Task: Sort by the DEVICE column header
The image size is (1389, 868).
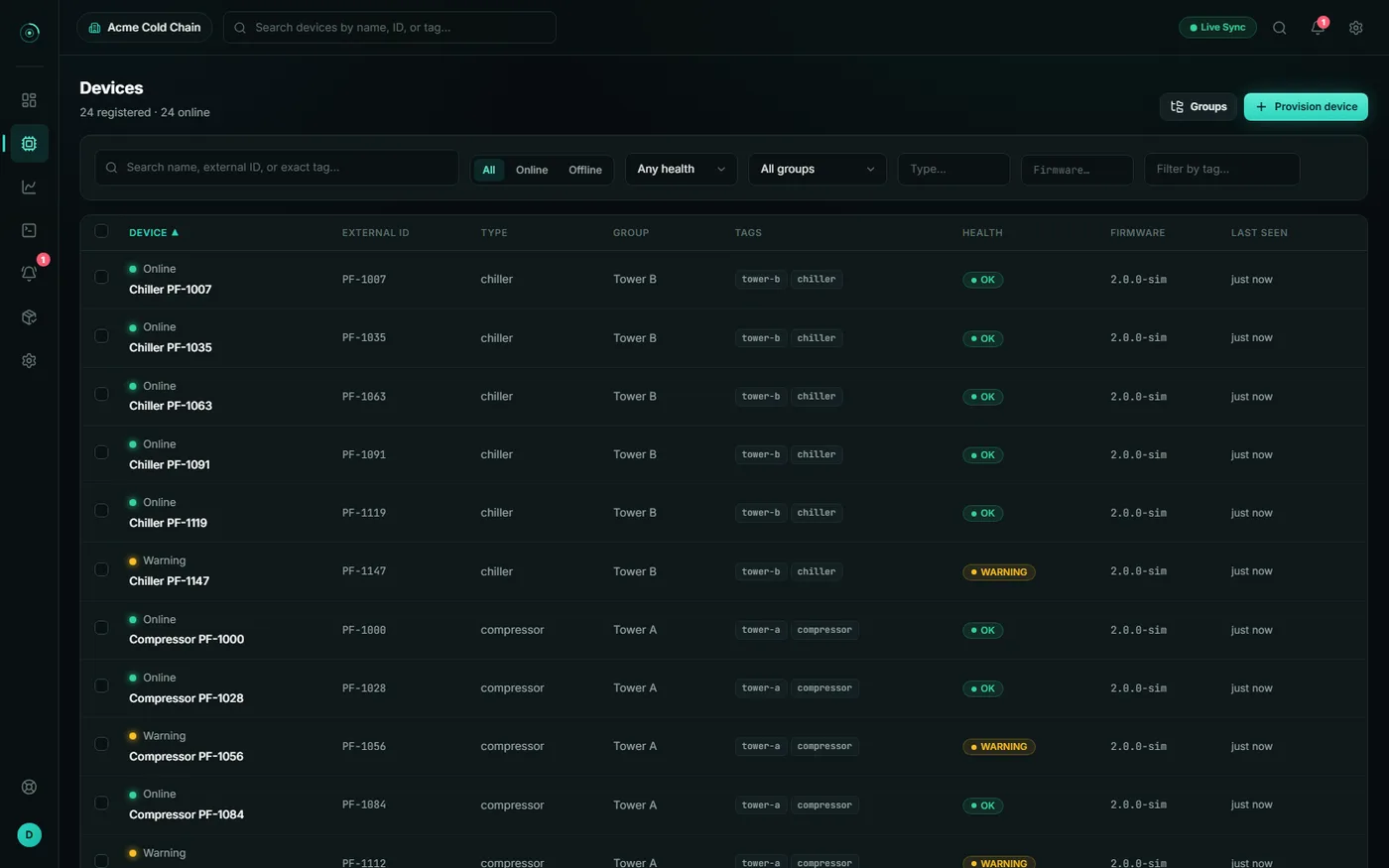Action: [x=154, y=232]
